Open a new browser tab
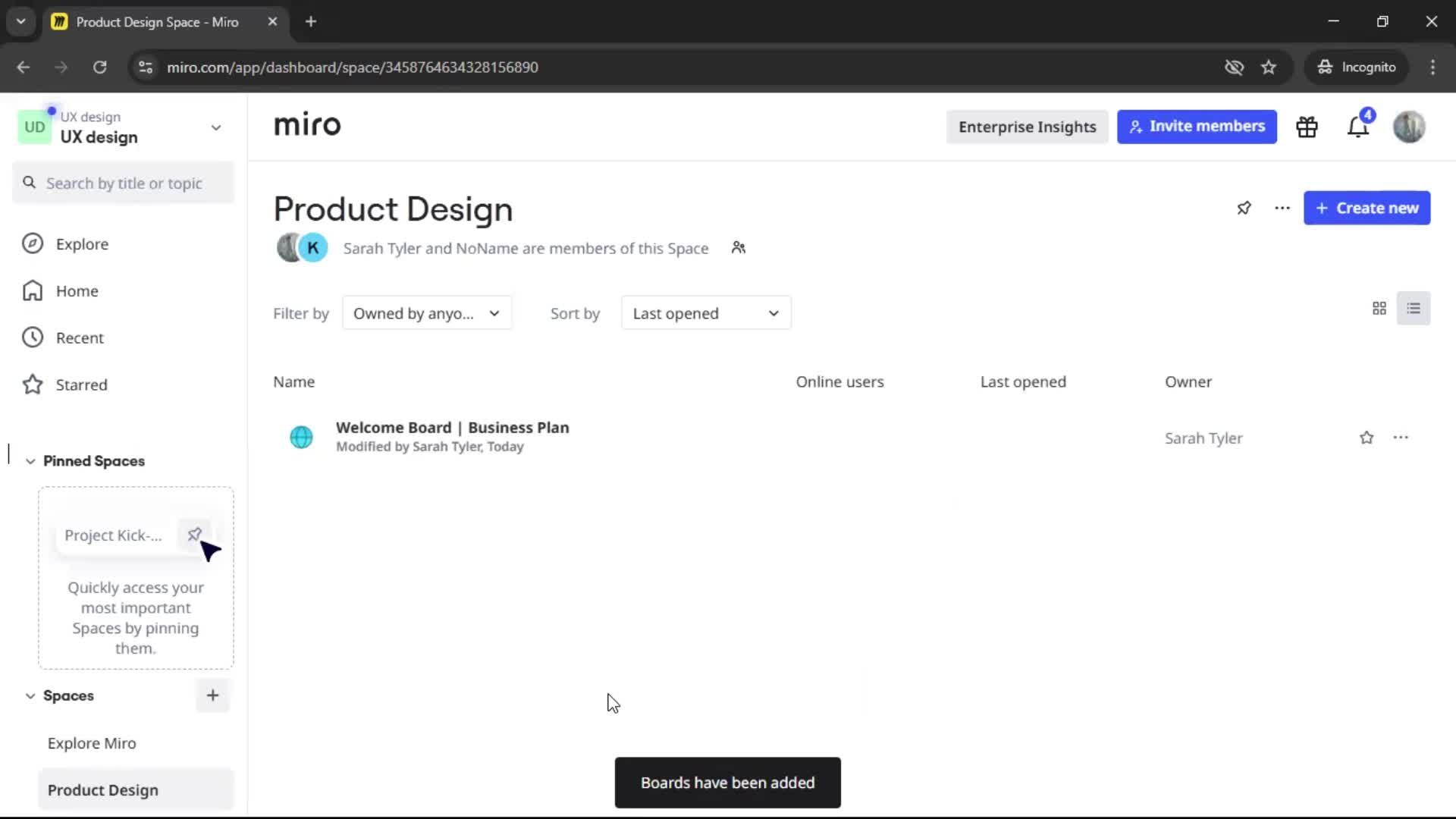The width and height of the screenshot is (1456, 819). [x=311, y=22]
